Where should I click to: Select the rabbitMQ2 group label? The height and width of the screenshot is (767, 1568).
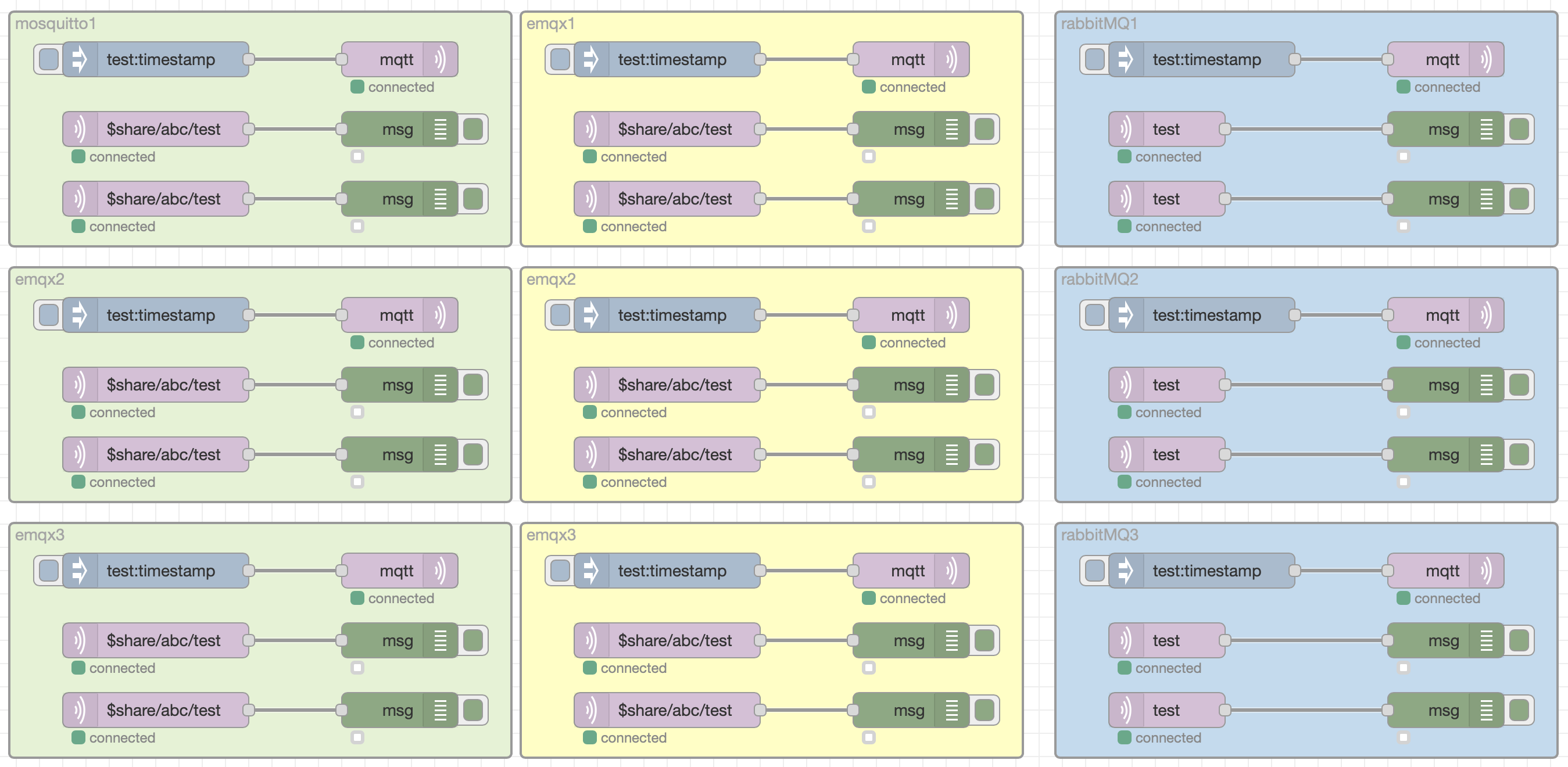pos(1100,279)
